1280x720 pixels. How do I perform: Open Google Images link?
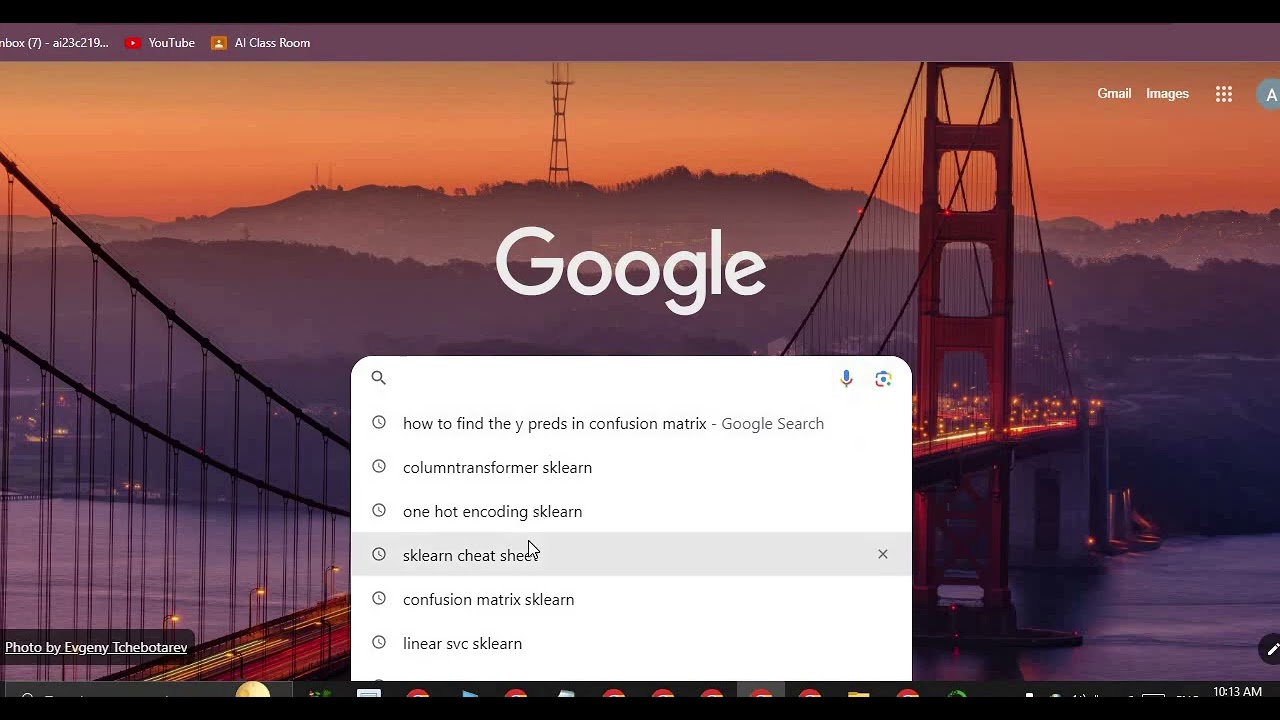[1167, 93]
